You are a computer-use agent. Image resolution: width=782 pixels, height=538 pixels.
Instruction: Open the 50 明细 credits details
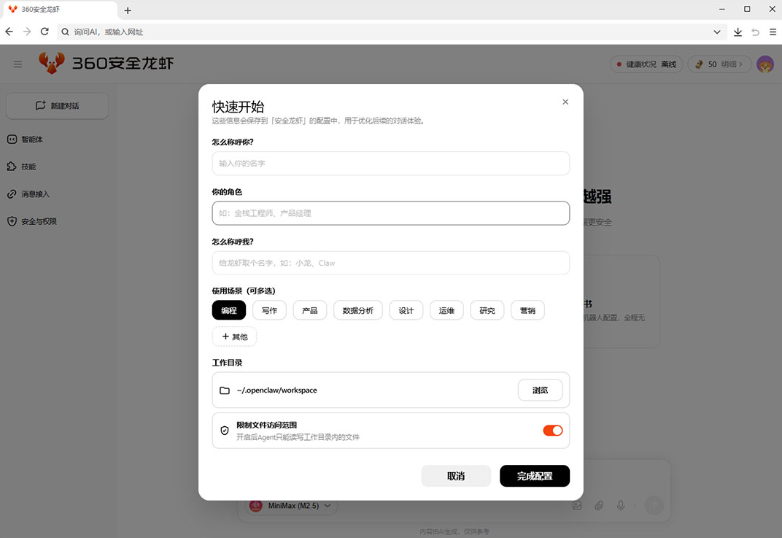pyautogui.click(x=719, y=64)
